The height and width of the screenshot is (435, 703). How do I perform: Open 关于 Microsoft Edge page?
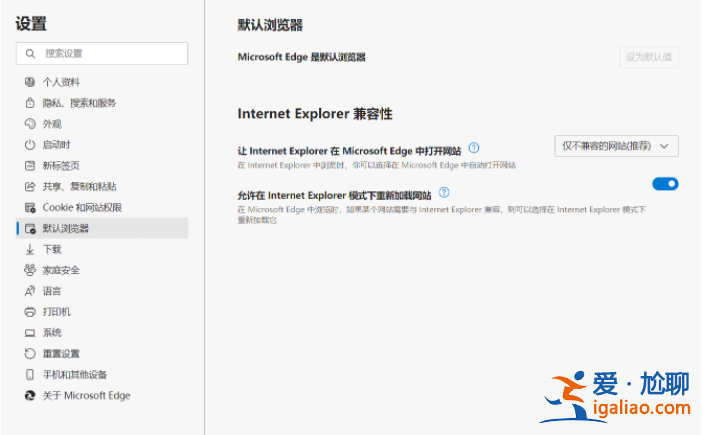(x=102, y=396)
